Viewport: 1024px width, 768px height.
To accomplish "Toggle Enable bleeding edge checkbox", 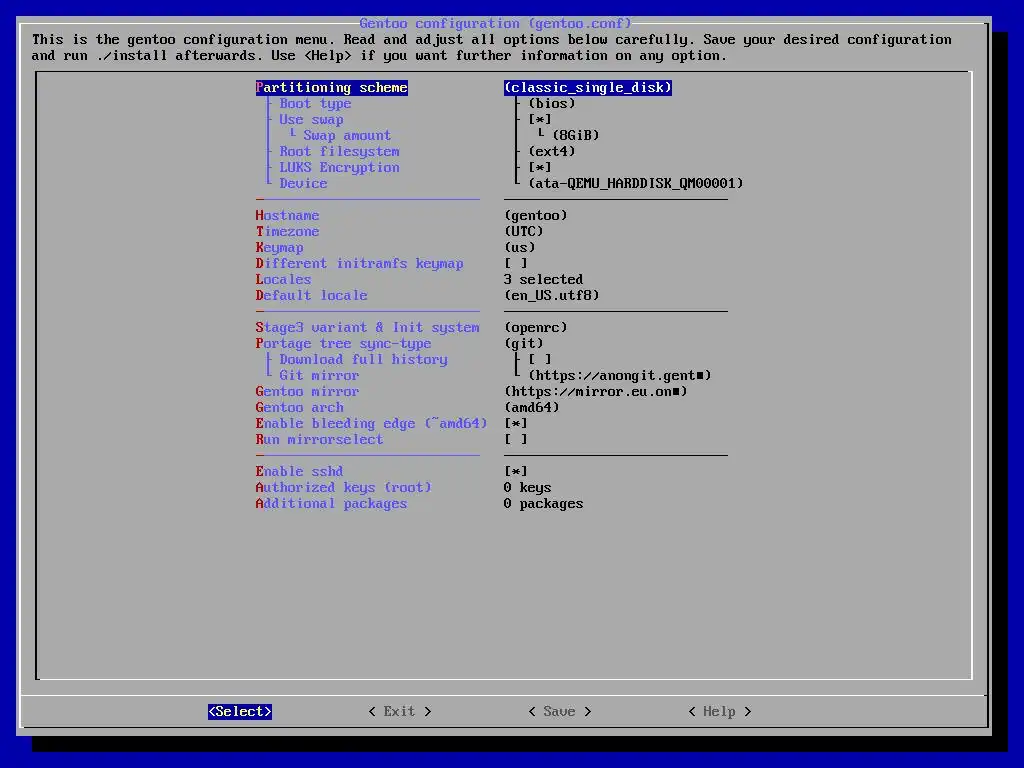I will pos(516,423).
